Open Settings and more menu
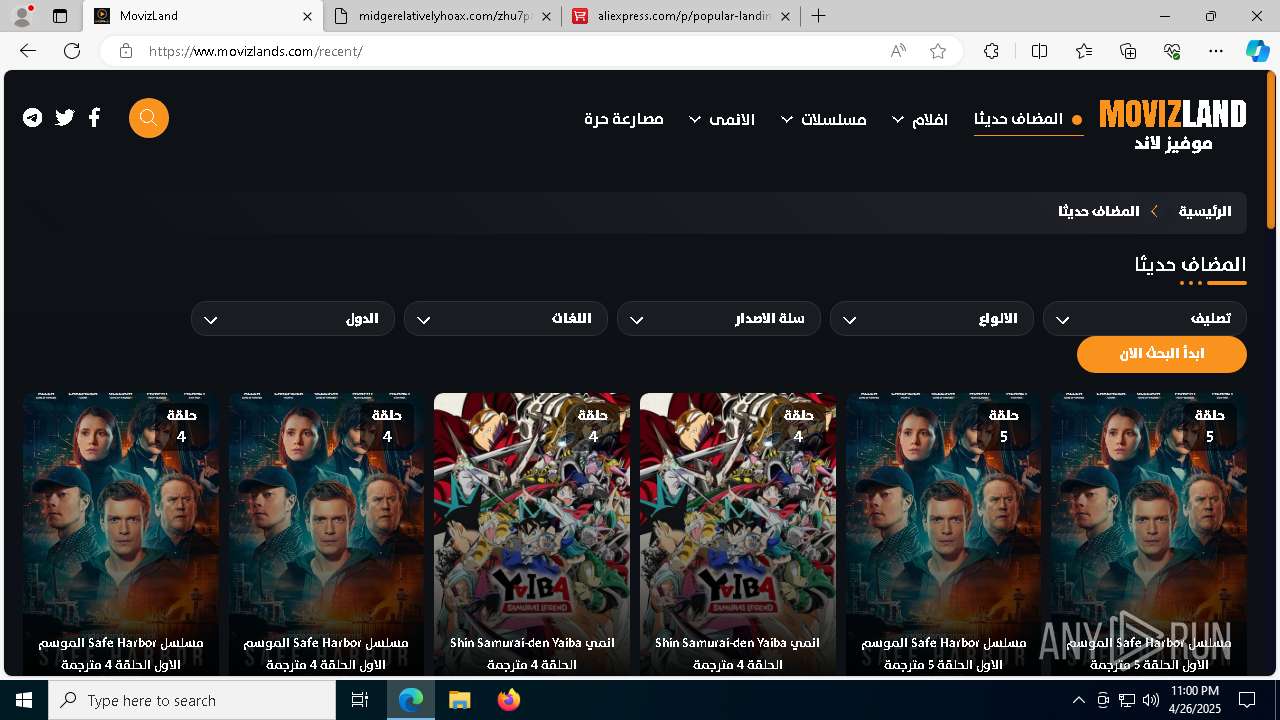Screen dimensions: 1280x720 pyautogui.click(x=1216, y=51)
